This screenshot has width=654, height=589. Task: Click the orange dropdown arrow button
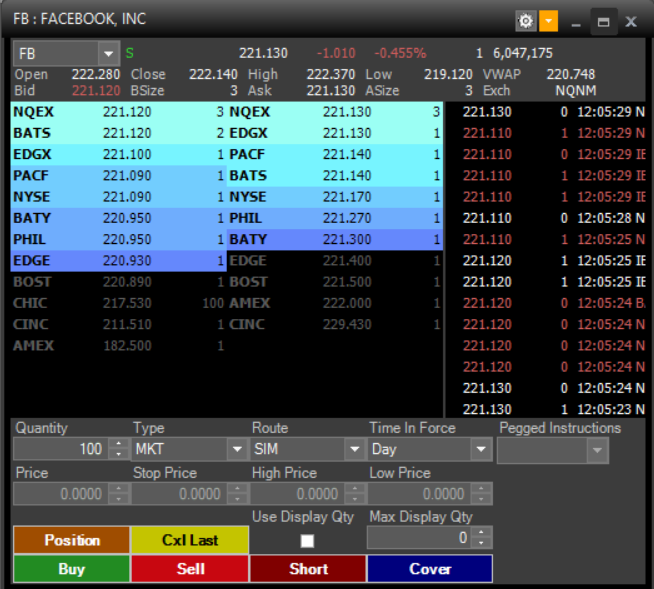548,21
